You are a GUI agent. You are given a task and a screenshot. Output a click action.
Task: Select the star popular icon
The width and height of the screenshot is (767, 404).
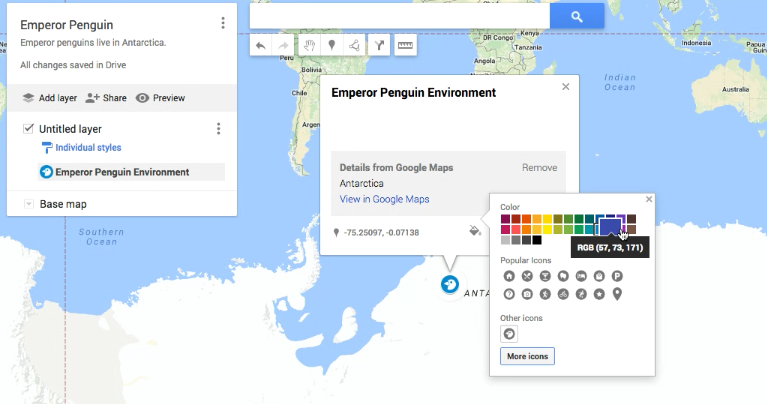pyautogui.click(x=599, y=294)
